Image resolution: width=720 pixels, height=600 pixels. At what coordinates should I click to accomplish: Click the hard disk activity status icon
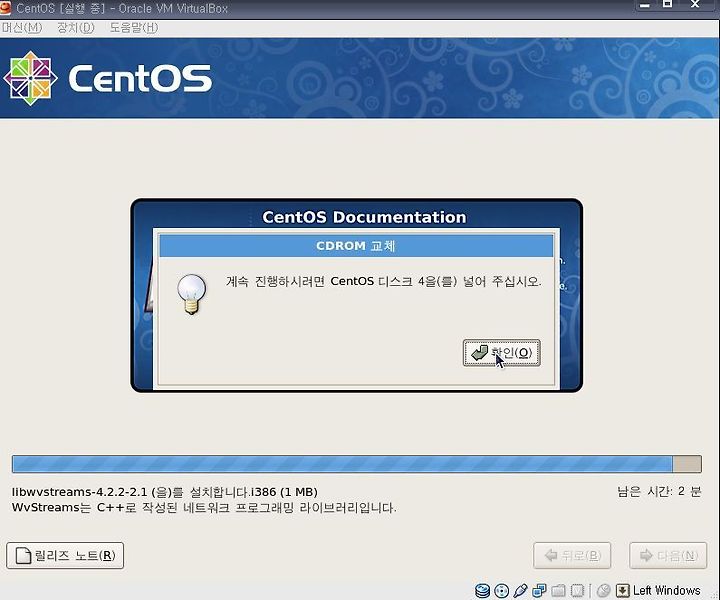pyautogui.click(x=482, y=590)
